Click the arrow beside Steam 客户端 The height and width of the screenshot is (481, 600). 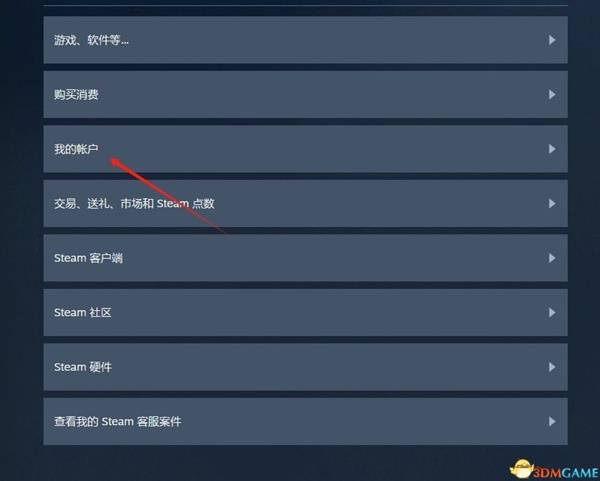(552, 258)
